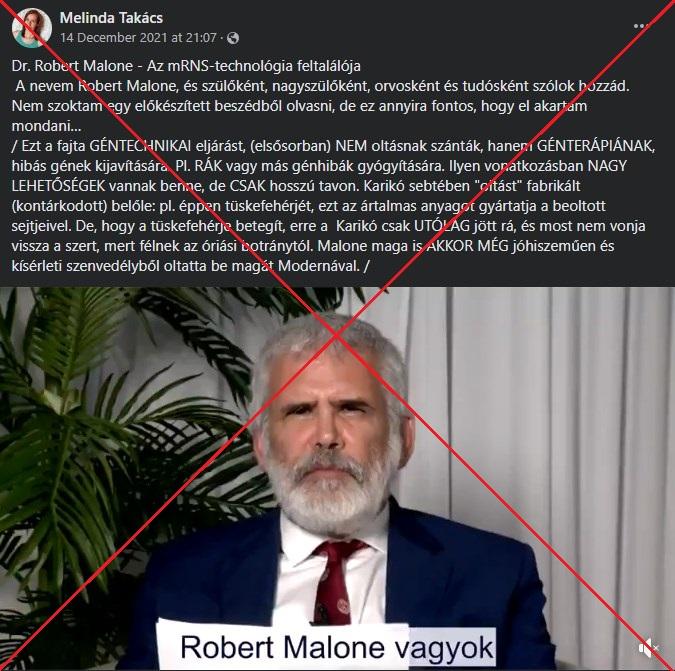The height and width of the screenshot is (671, 675).
Task: Click the word '(kontárkodott)' in the post
Action: [60, 206]
